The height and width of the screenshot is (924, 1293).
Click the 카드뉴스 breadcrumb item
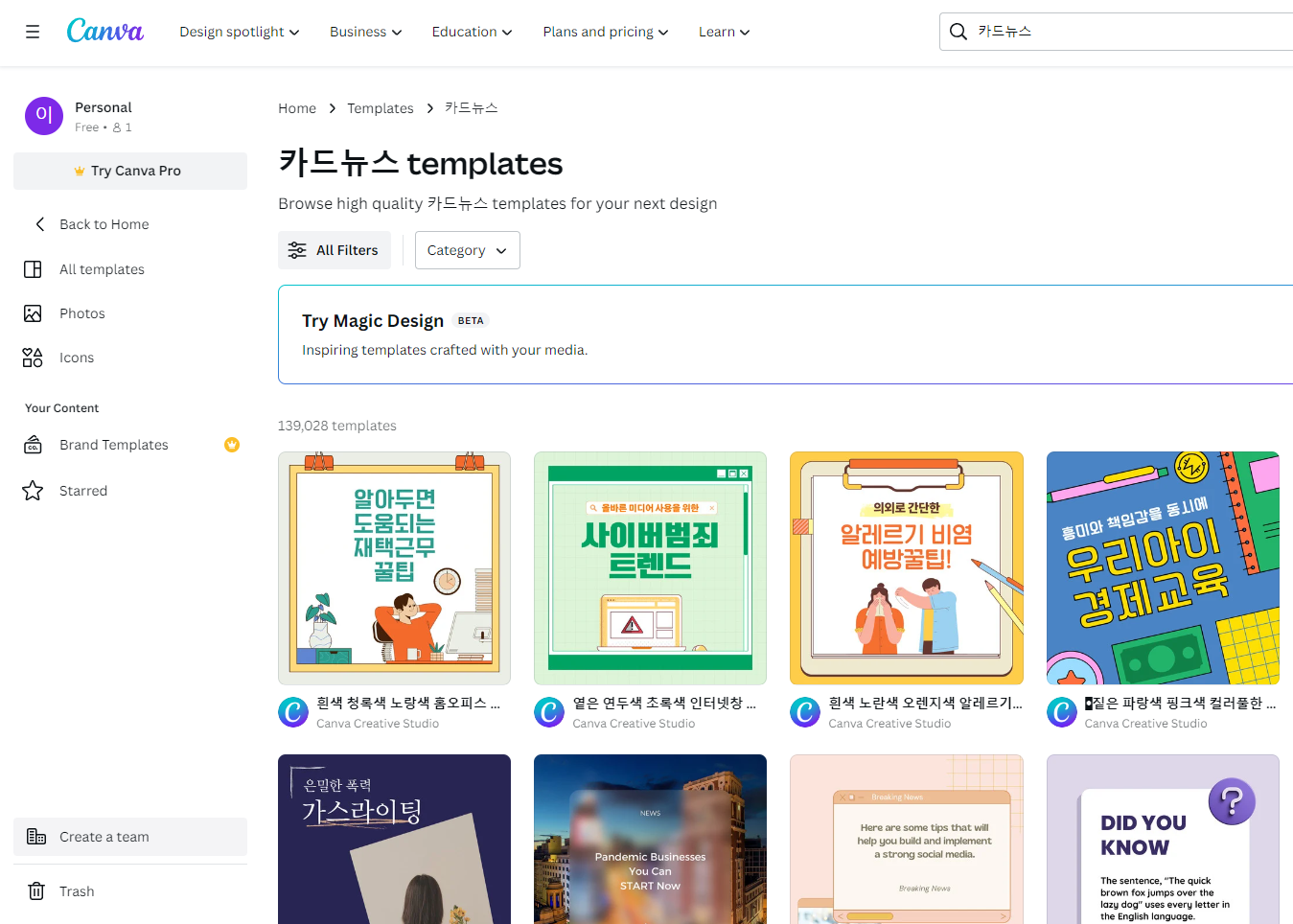coord(472,108)
